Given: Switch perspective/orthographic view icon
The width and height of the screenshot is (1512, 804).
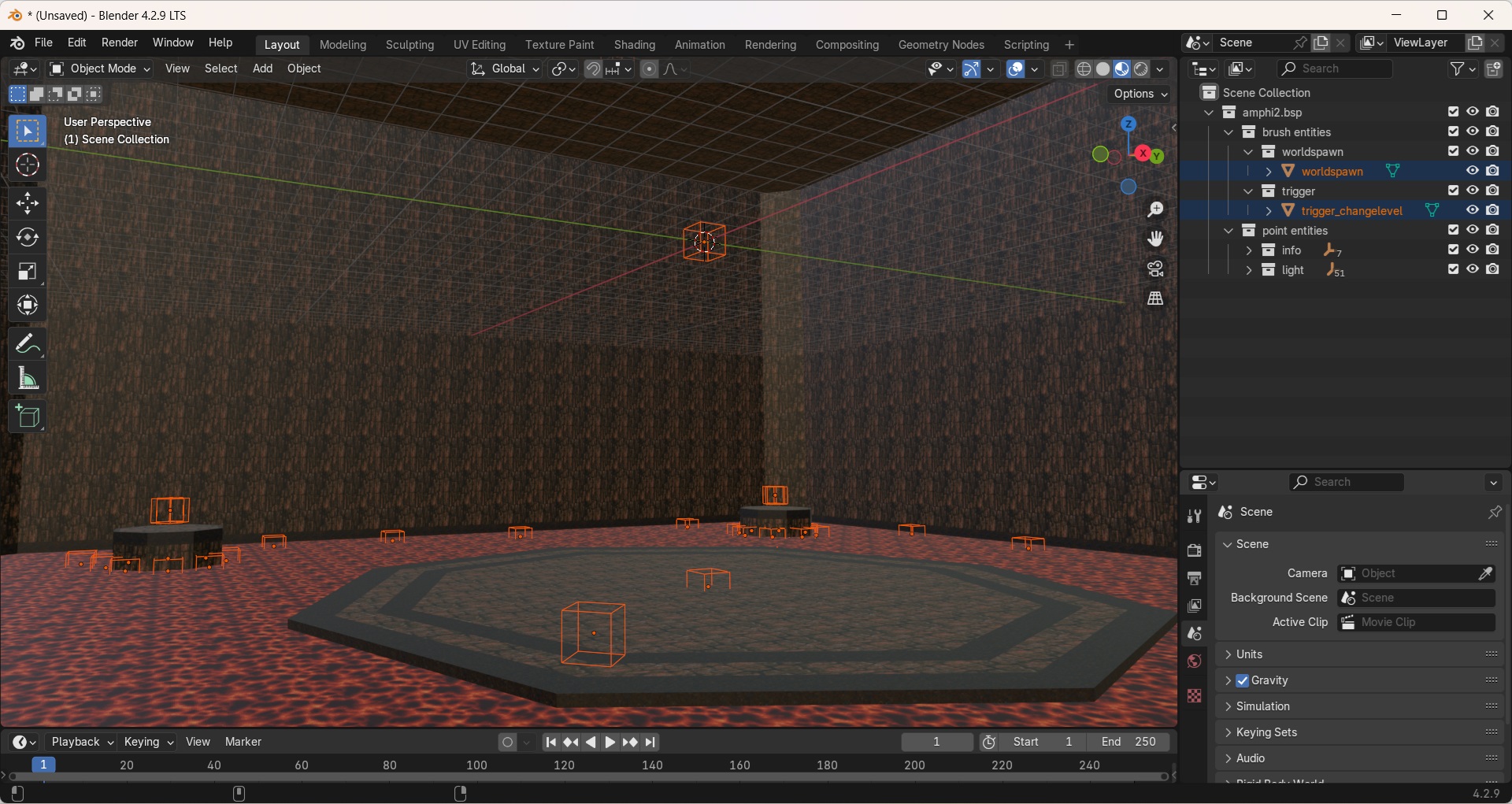Looking at the screenshot, I should click(1155, 298).
